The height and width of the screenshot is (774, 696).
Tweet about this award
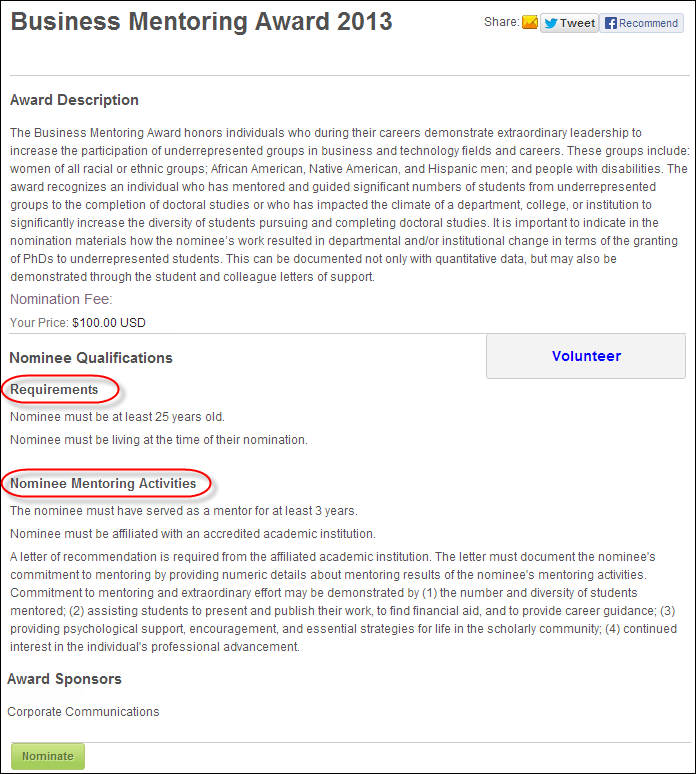(569, 23)
